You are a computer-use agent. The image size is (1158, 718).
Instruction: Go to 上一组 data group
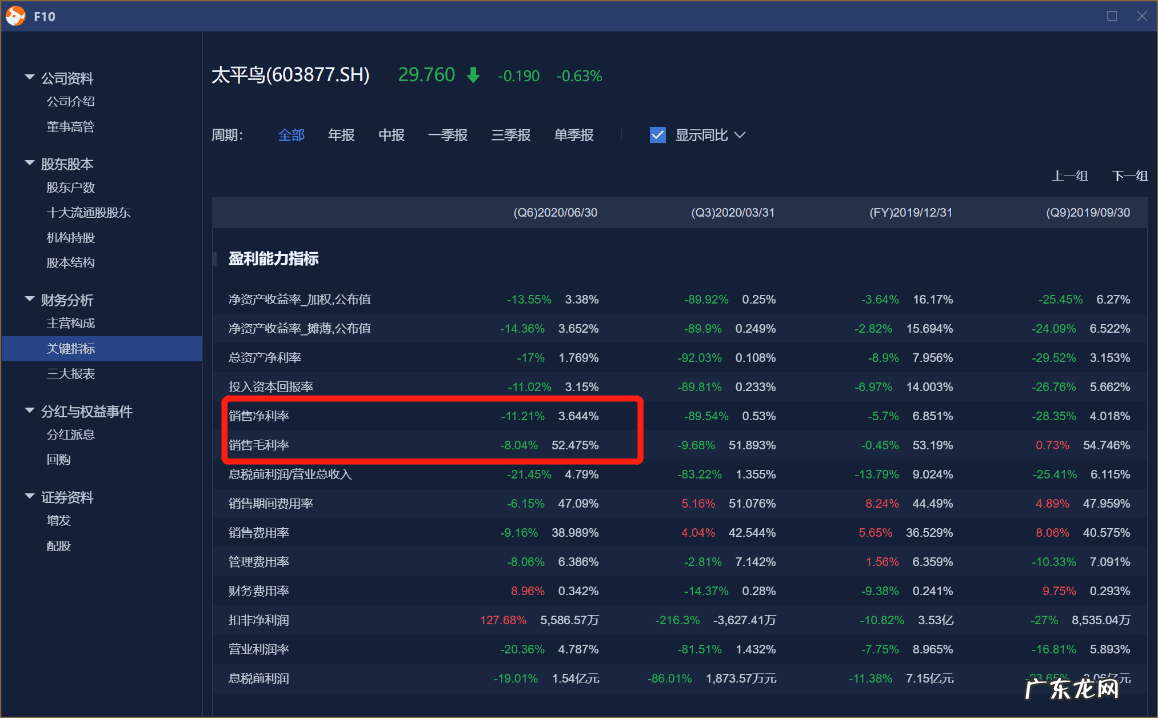pyautogui.click(x=1069, y=176)
